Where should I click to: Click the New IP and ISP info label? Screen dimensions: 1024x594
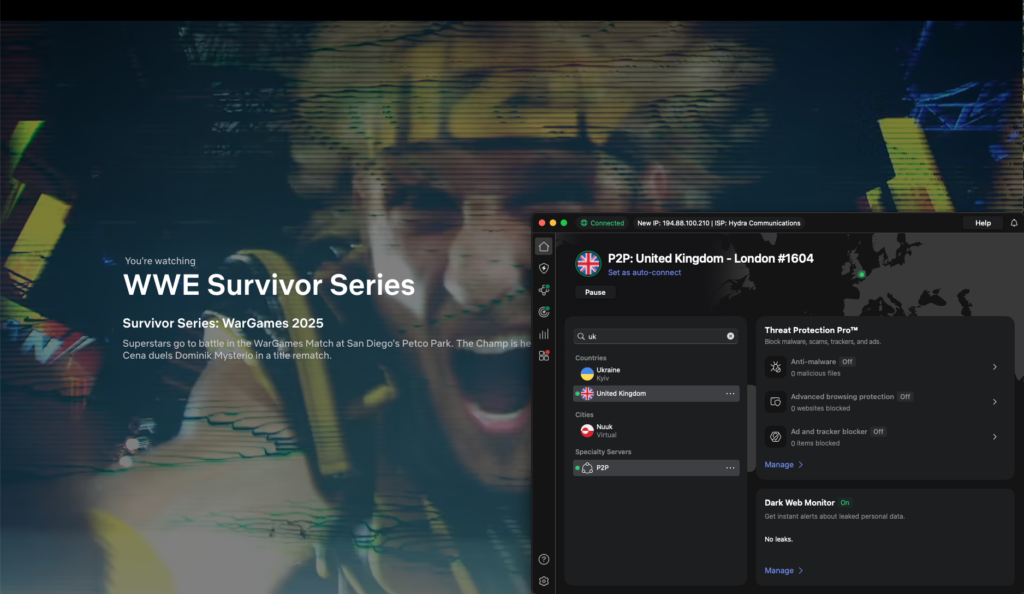pyautogui.click(x=718, y=223)
